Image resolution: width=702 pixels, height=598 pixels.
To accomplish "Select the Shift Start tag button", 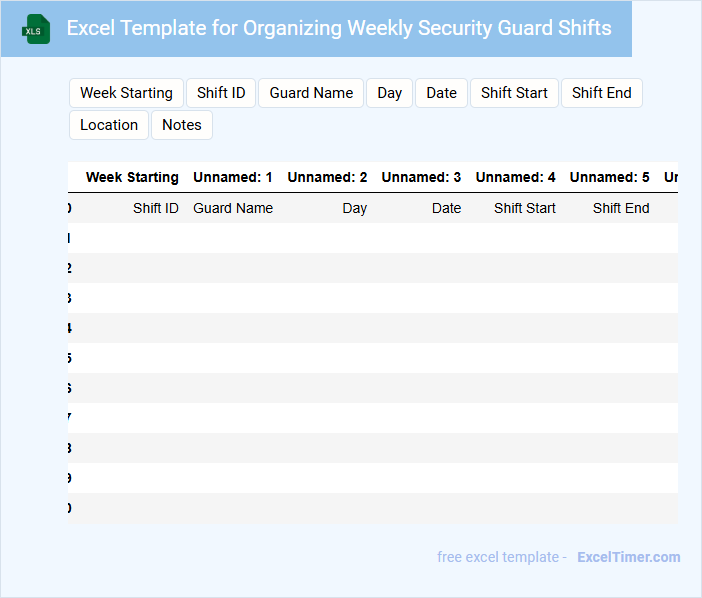I will (514, 93).
